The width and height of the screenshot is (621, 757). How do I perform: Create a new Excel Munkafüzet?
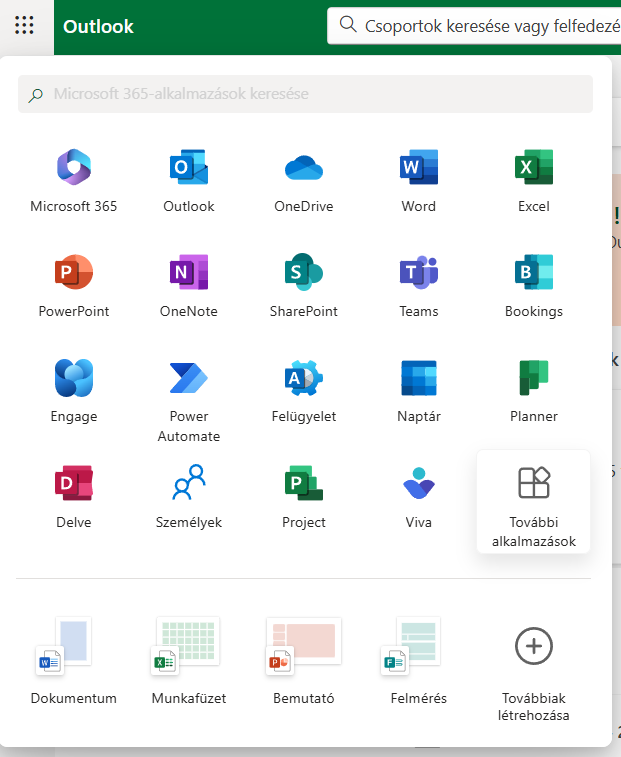click(x=189, y=661)
